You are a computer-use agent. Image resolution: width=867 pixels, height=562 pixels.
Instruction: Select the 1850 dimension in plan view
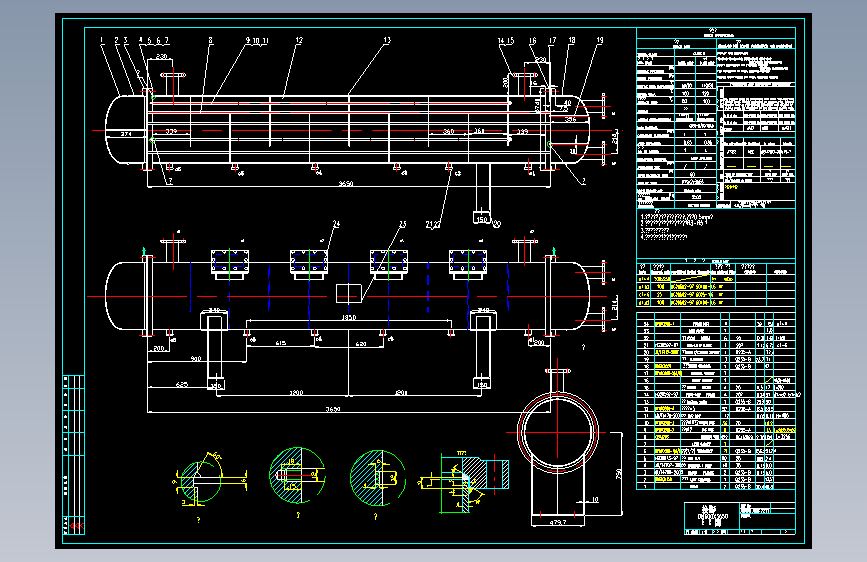349,318
